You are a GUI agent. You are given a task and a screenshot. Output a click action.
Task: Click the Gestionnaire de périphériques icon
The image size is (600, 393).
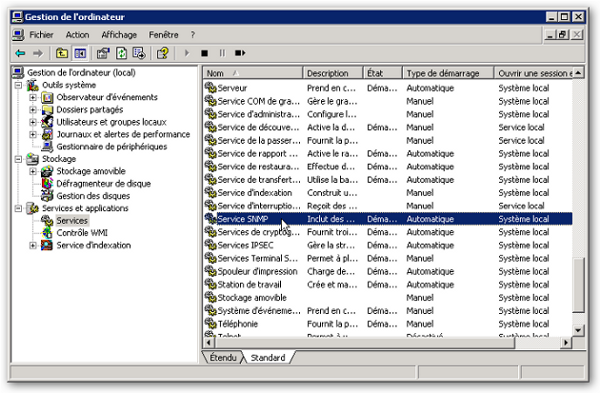point(47,146)
